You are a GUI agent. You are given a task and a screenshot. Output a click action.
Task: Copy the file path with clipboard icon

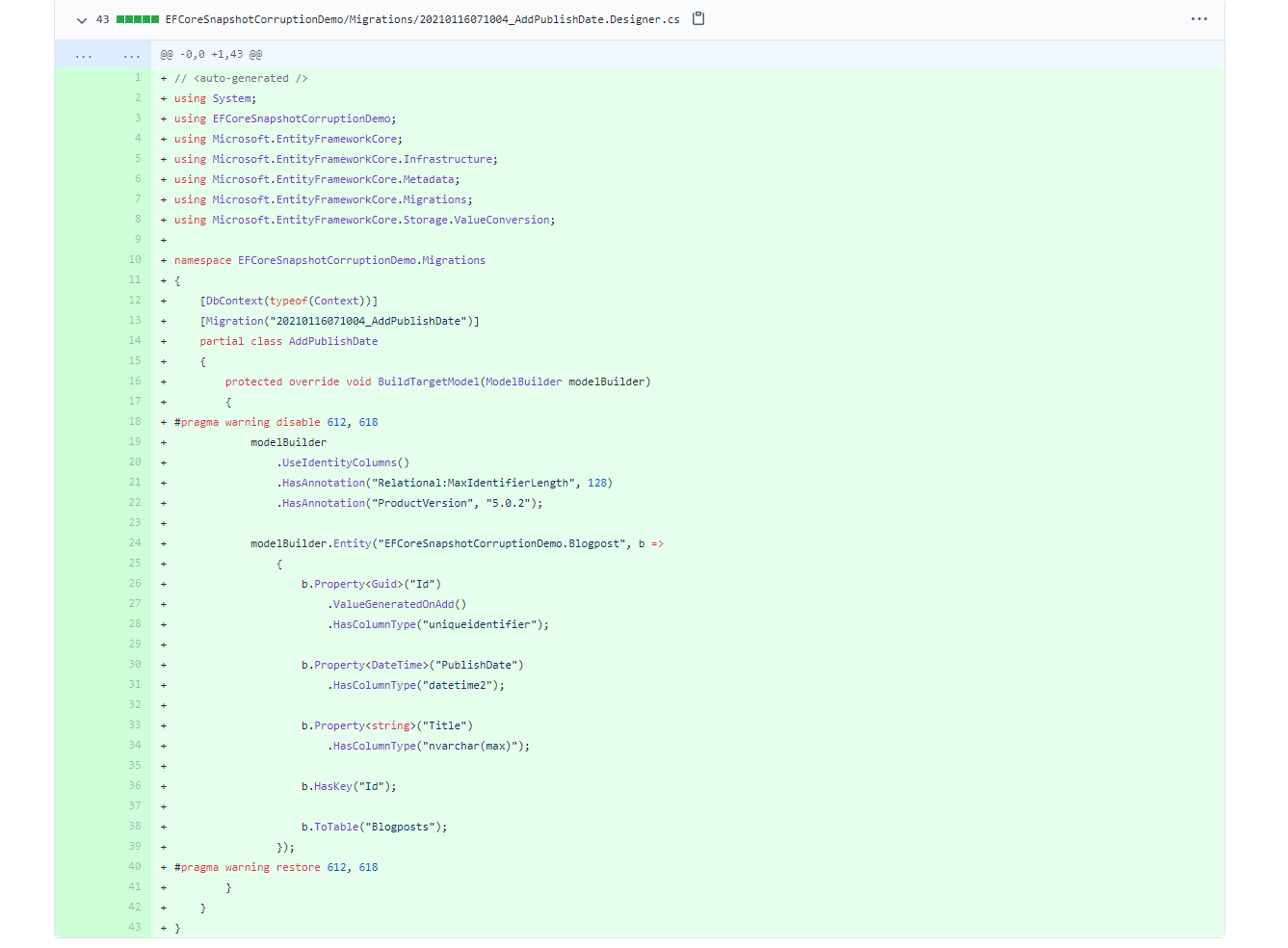(698, 18)
